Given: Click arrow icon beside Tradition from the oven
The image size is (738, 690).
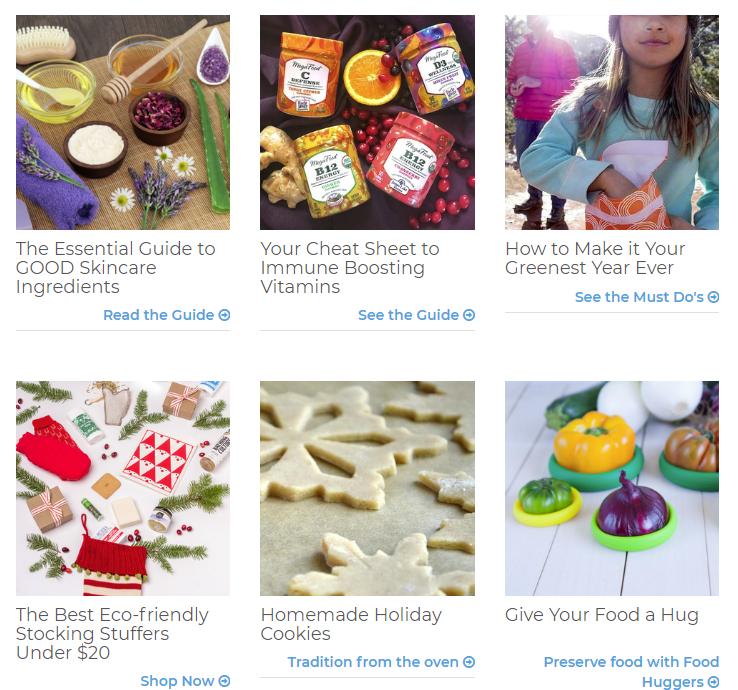Looking at the screenshot, I should pos(469,662).
